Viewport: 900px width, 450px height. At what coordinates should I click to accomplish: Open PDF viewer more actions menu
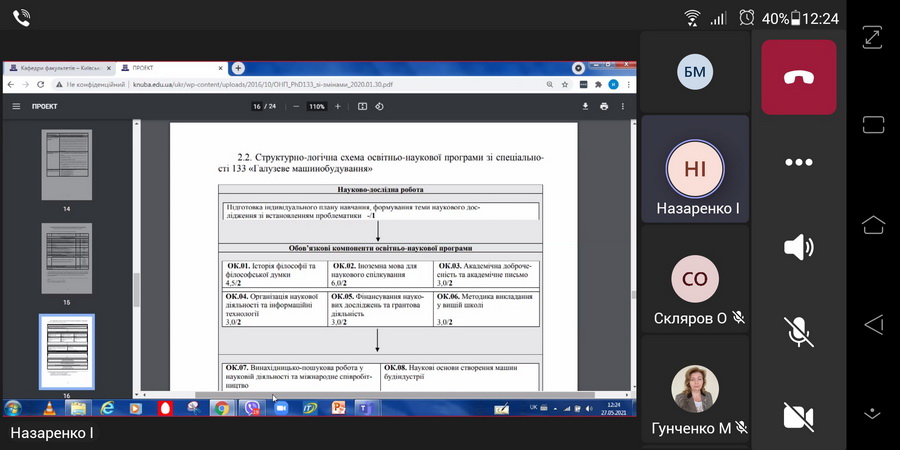click(624, 106)
